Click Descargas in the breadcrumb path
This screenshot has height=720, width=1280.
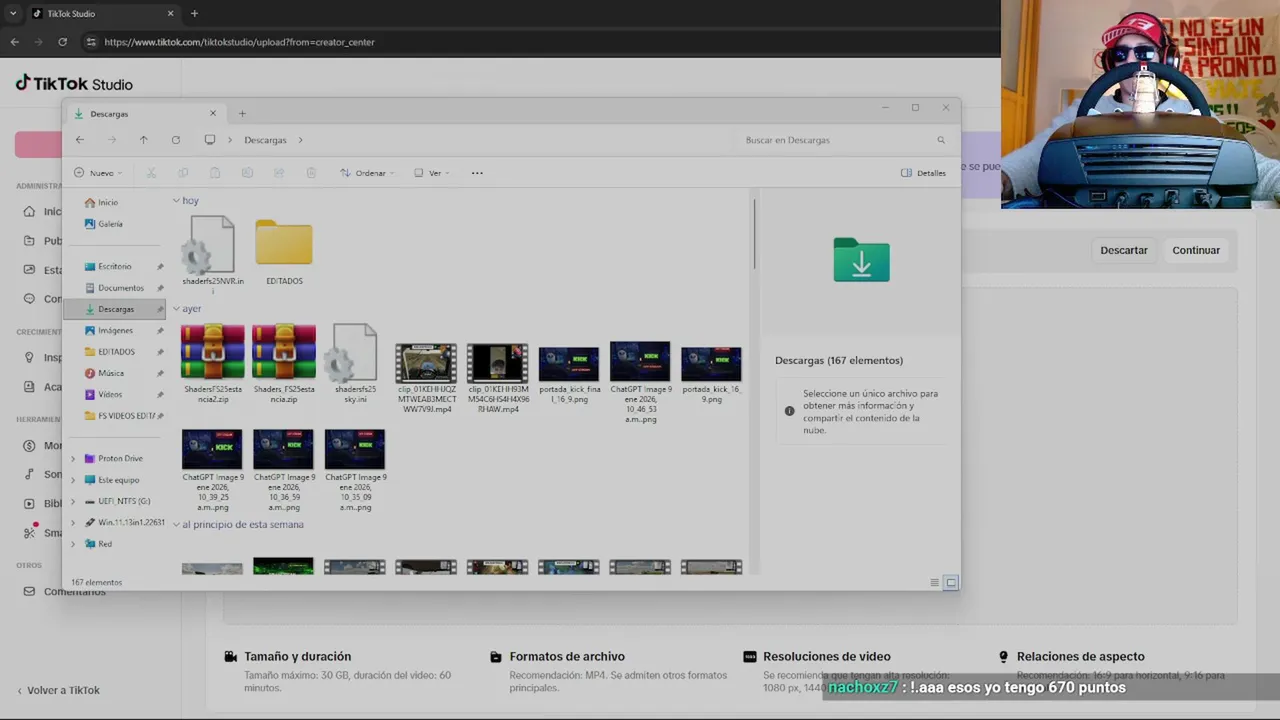tap(265, 140)
